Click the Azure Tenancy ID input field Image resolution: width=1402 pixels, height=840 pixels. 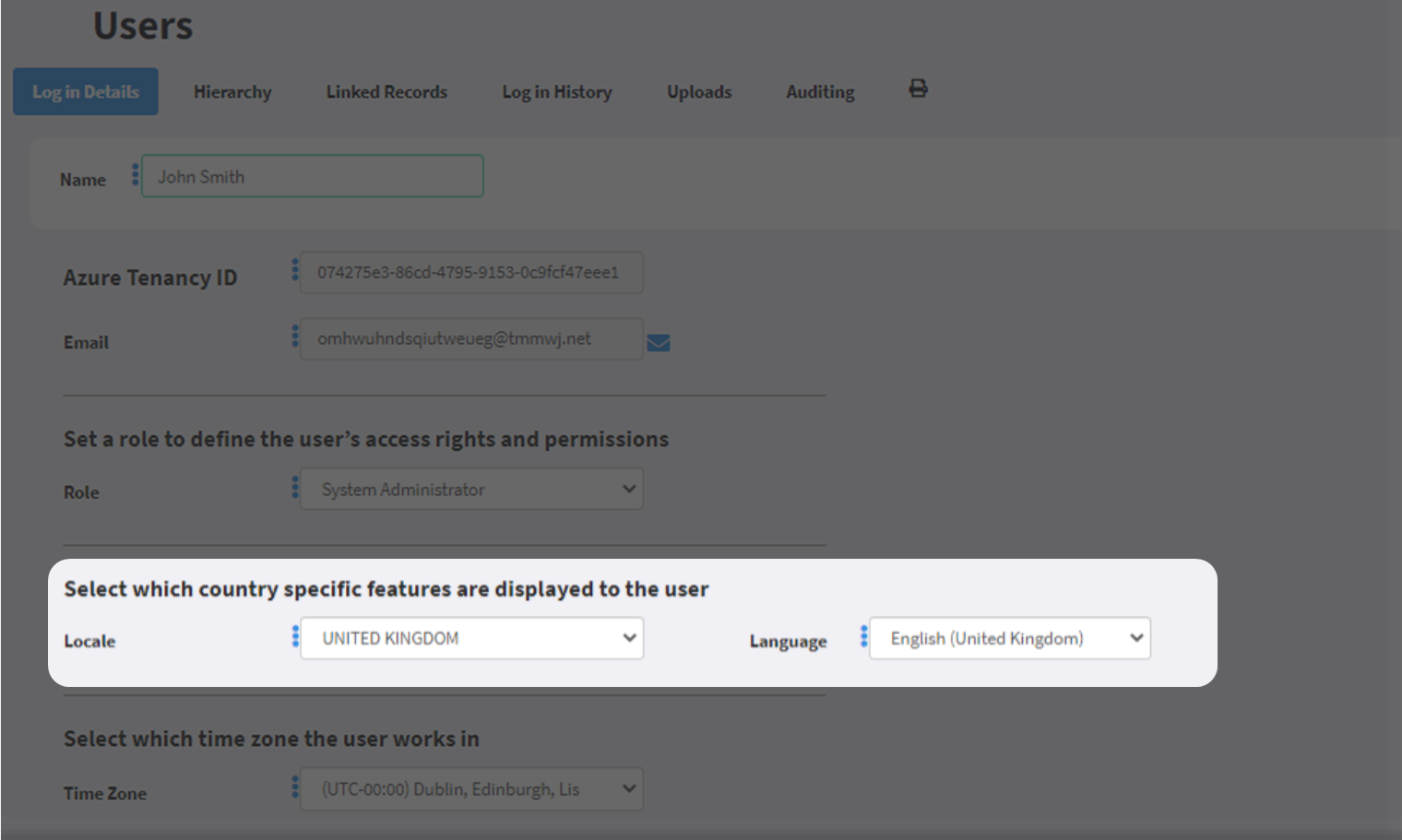(x=471, y=272)
